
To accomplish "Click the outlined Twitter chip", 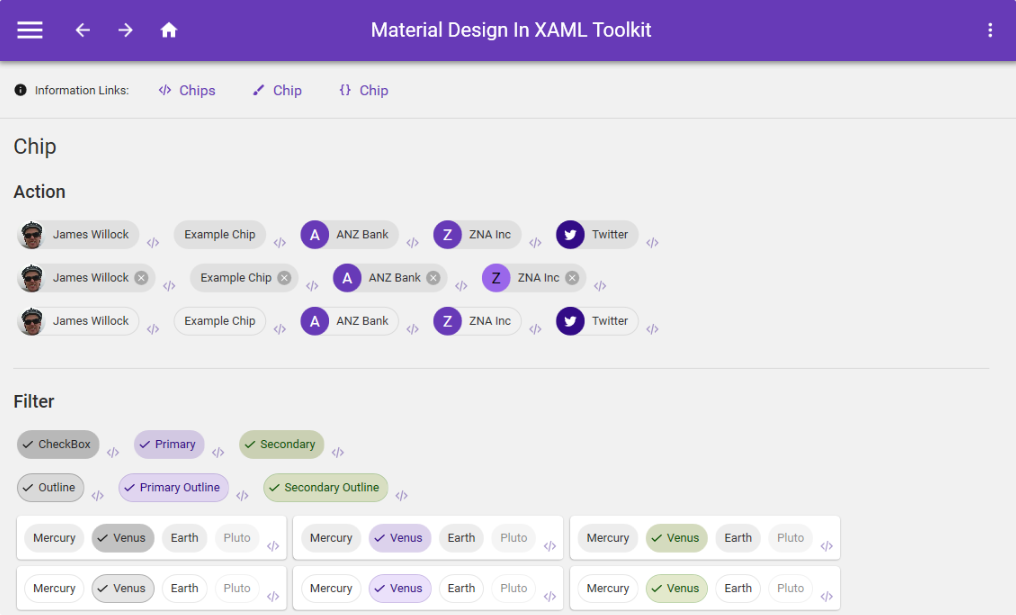I will pyautogui.click(x=597, y=321).
